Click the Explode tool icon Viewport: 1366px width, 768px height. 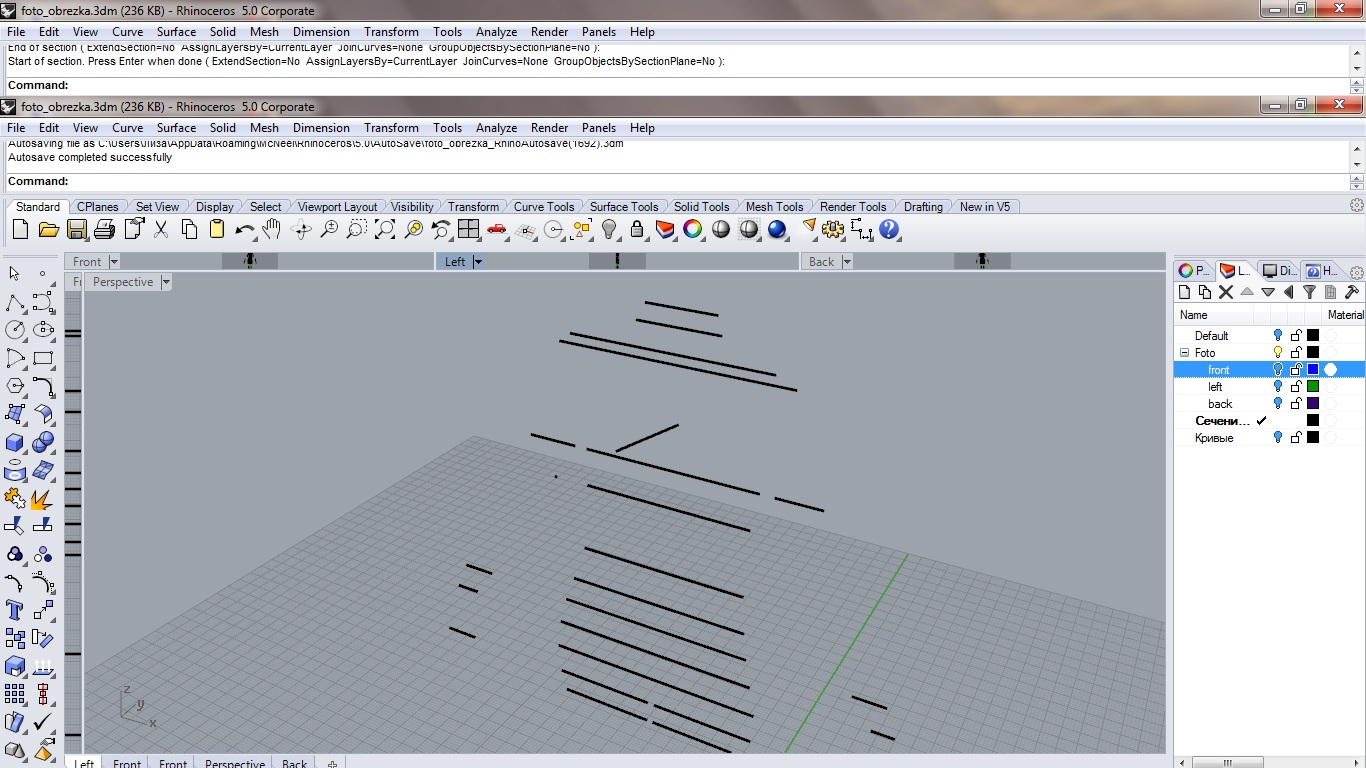42,498
